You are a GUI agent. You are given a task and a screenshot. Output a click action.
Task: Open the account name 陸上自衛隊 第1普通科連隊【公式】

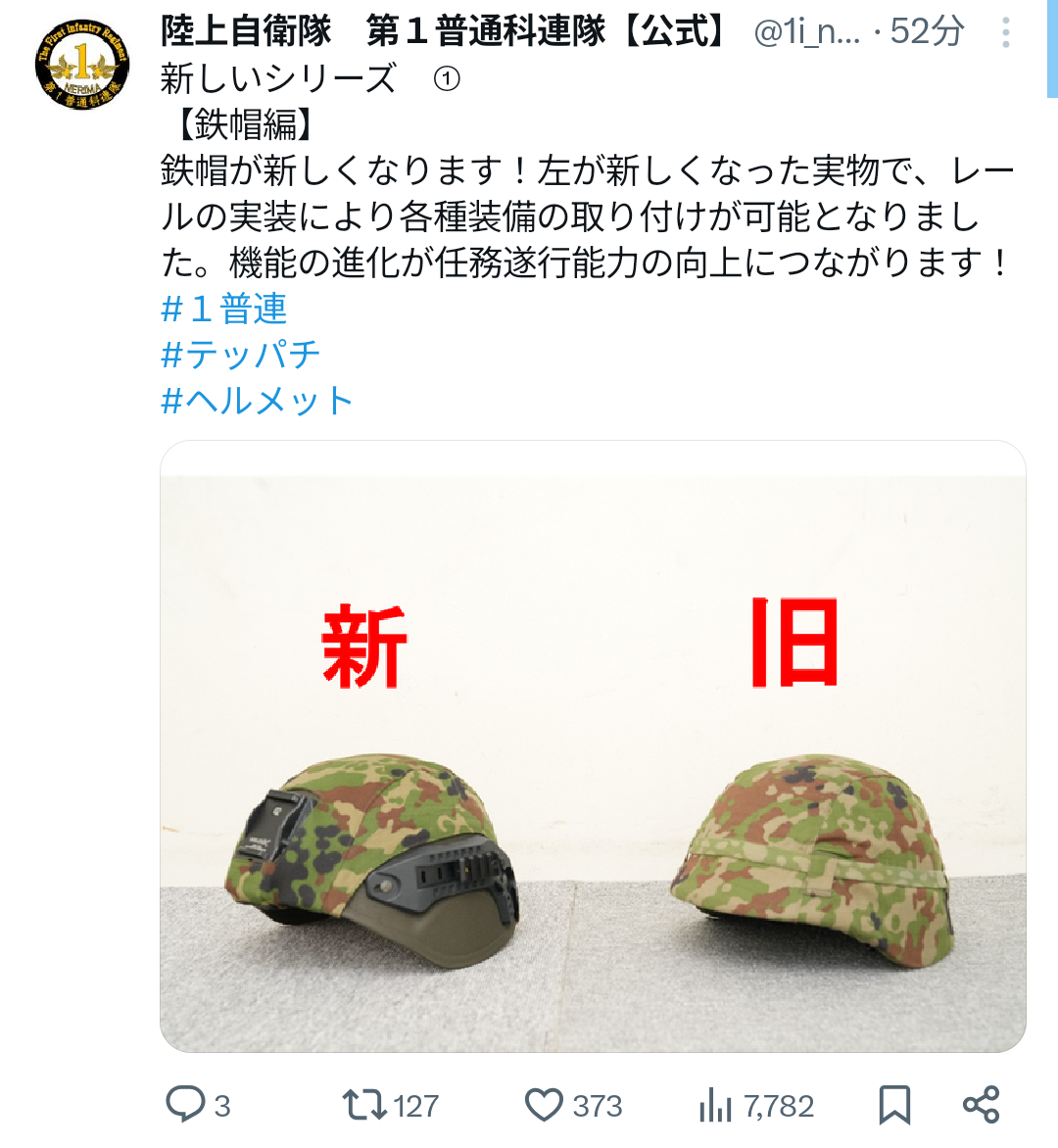click(x=443, y=31)
